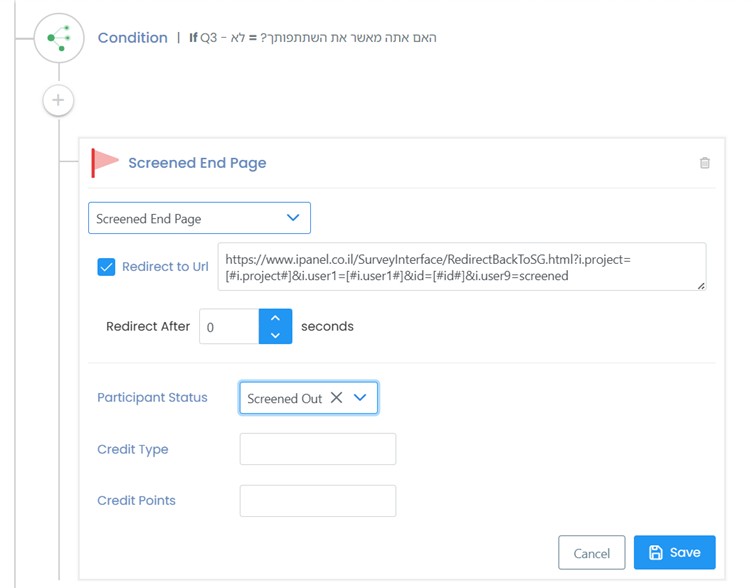Open the Credit Type field
The width and height of the screenshot is (752, 588).
point(318,449)
